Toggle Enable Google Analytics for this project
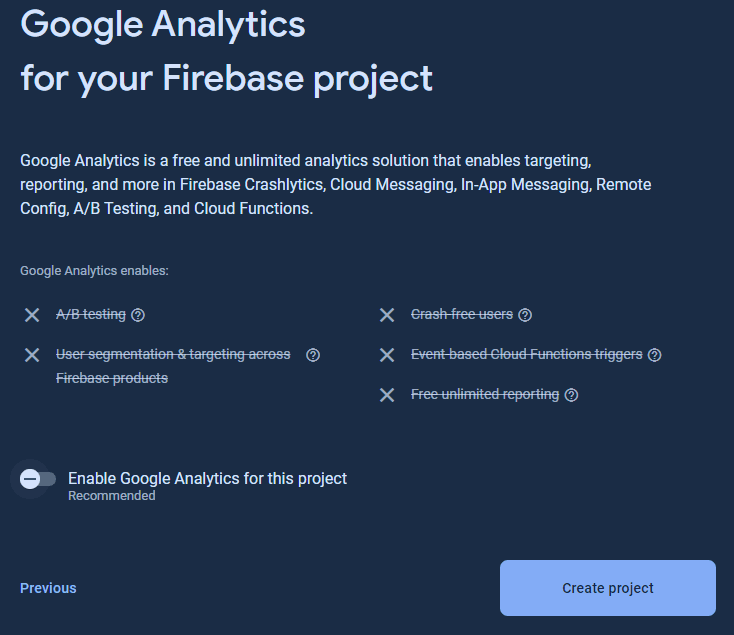734x635 pixels. (x=37, y=479)
